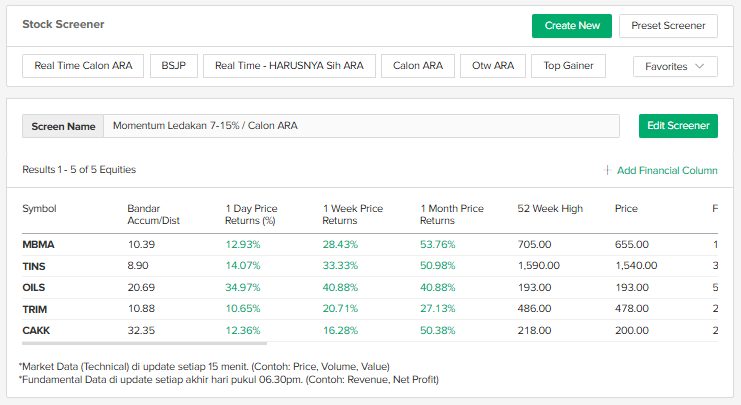Choose Real Time - HARUSNYA Sih ARA preset
The width and height of the screenshot is (741, 405).
[x=289, y=66]
